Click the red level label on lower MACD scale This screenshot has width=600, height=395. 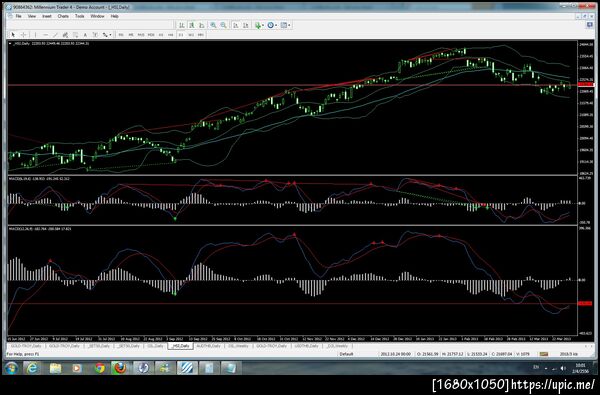(585, 303)
